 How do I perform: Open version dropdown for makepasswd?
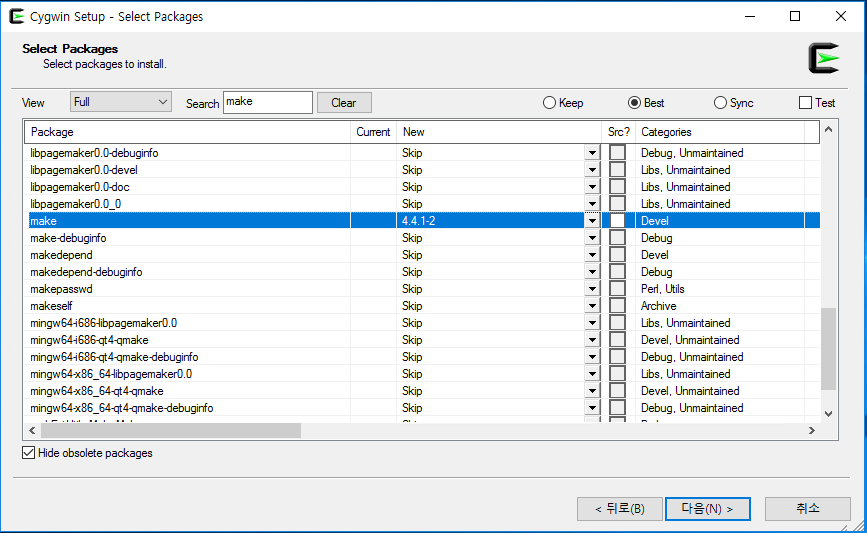coord(592,289)
